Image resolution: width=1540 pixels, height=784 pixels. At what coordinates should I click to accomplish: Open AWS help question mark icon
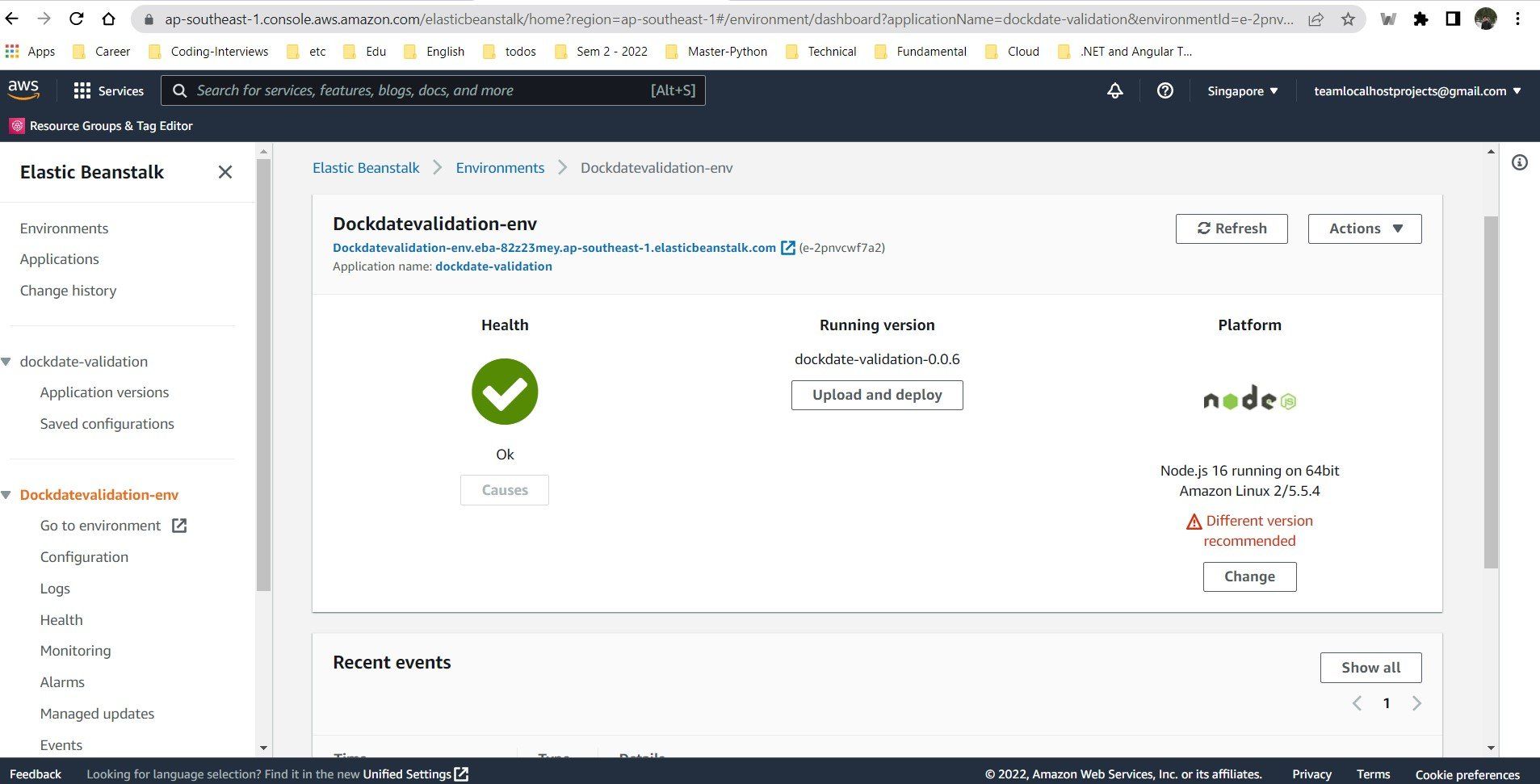click(1164, 90)
